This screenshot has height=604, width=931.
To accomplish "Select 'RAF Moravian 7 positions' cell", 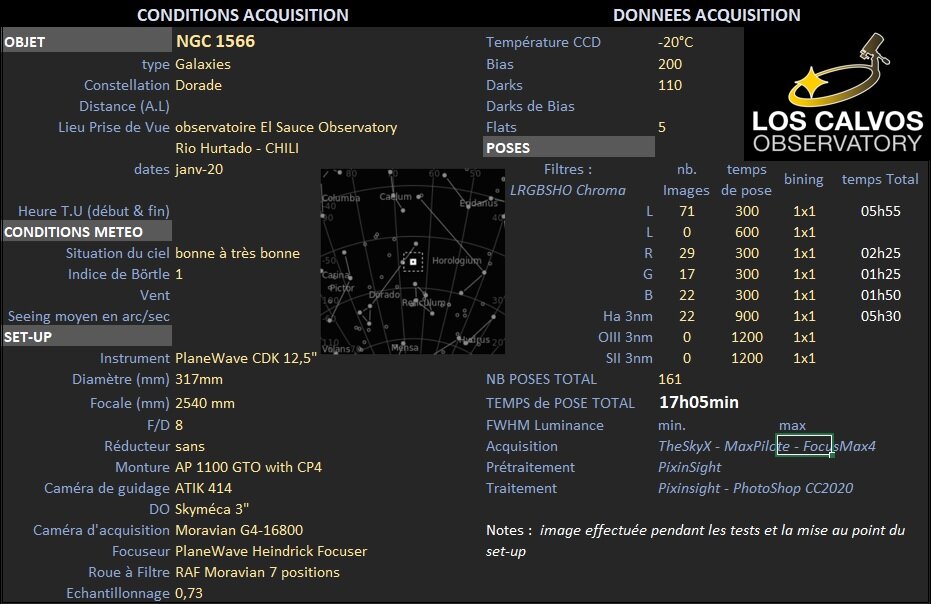I will [x=258, y=572].
